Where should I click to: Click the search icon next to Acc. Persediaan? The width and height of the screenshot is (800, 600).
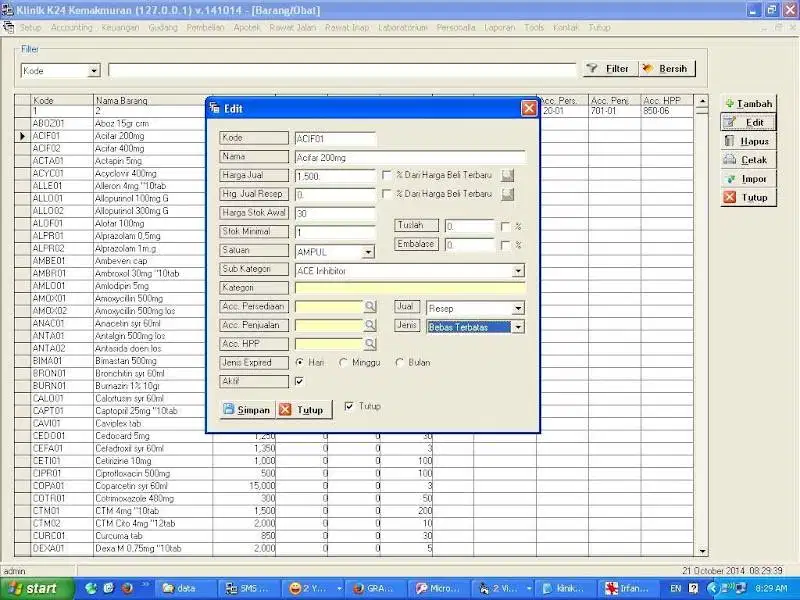pyautogui.click(x=370, y=306)
